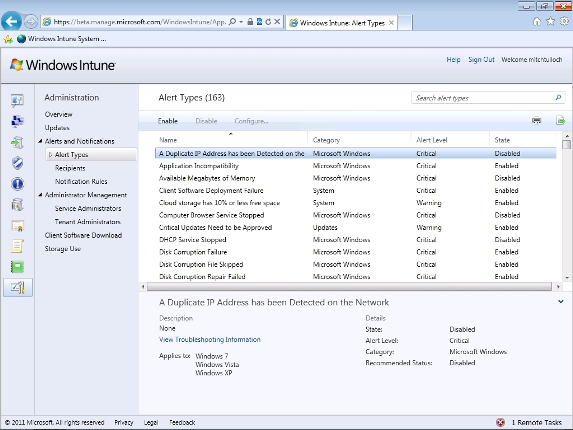Open the Computers workspace icon in sidebar

coord(17,121)
